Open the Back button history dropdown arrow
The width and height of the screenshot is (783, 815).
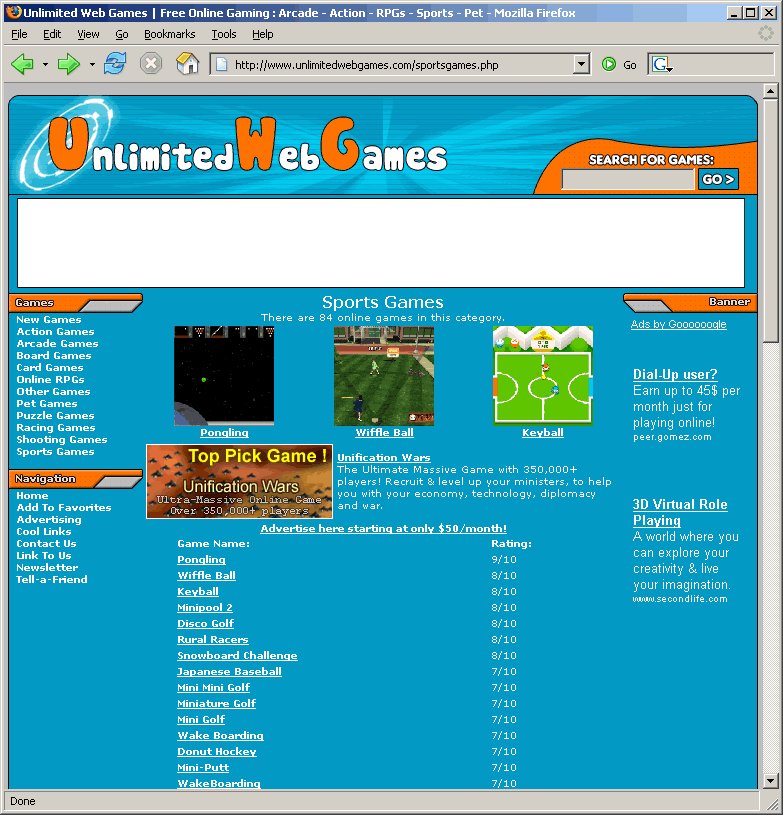[x=45, y=65]
